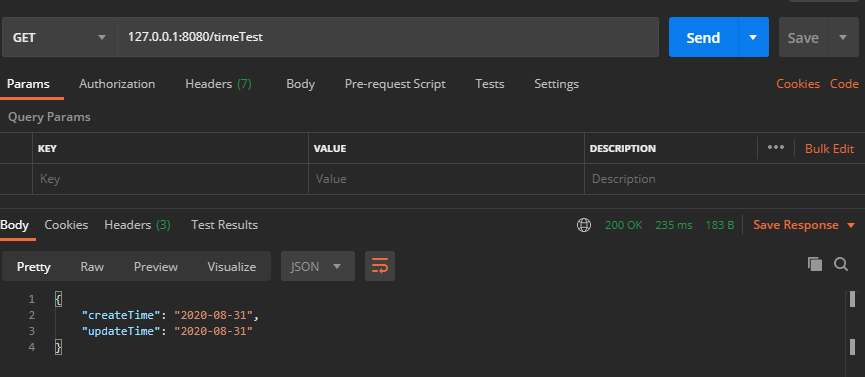
Task: Click the globe network information icon
Action: pos(584,225)
